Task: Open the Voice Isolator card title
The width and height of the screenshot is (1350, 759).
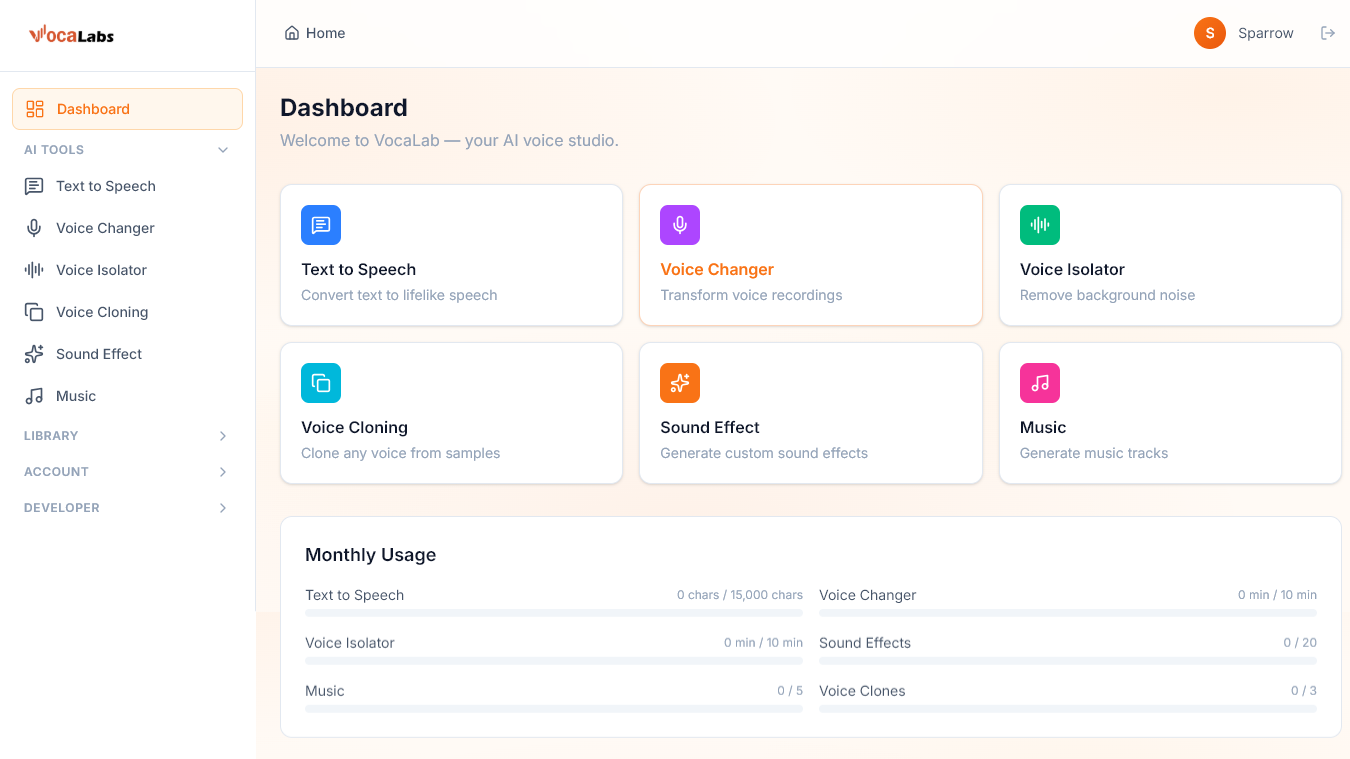Action: click(1072, 269)
